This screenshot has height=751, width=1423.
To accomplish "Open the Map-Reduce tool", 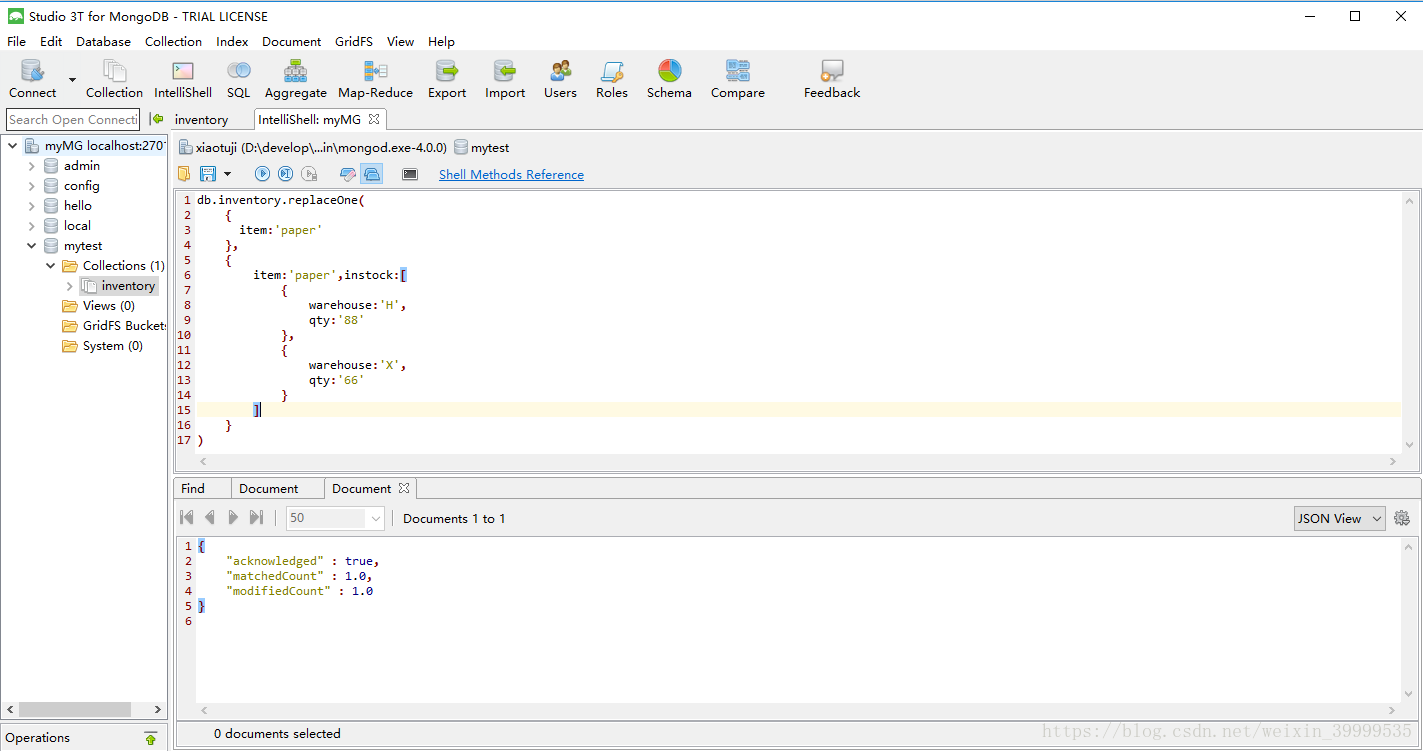I will tap(375, 79).
